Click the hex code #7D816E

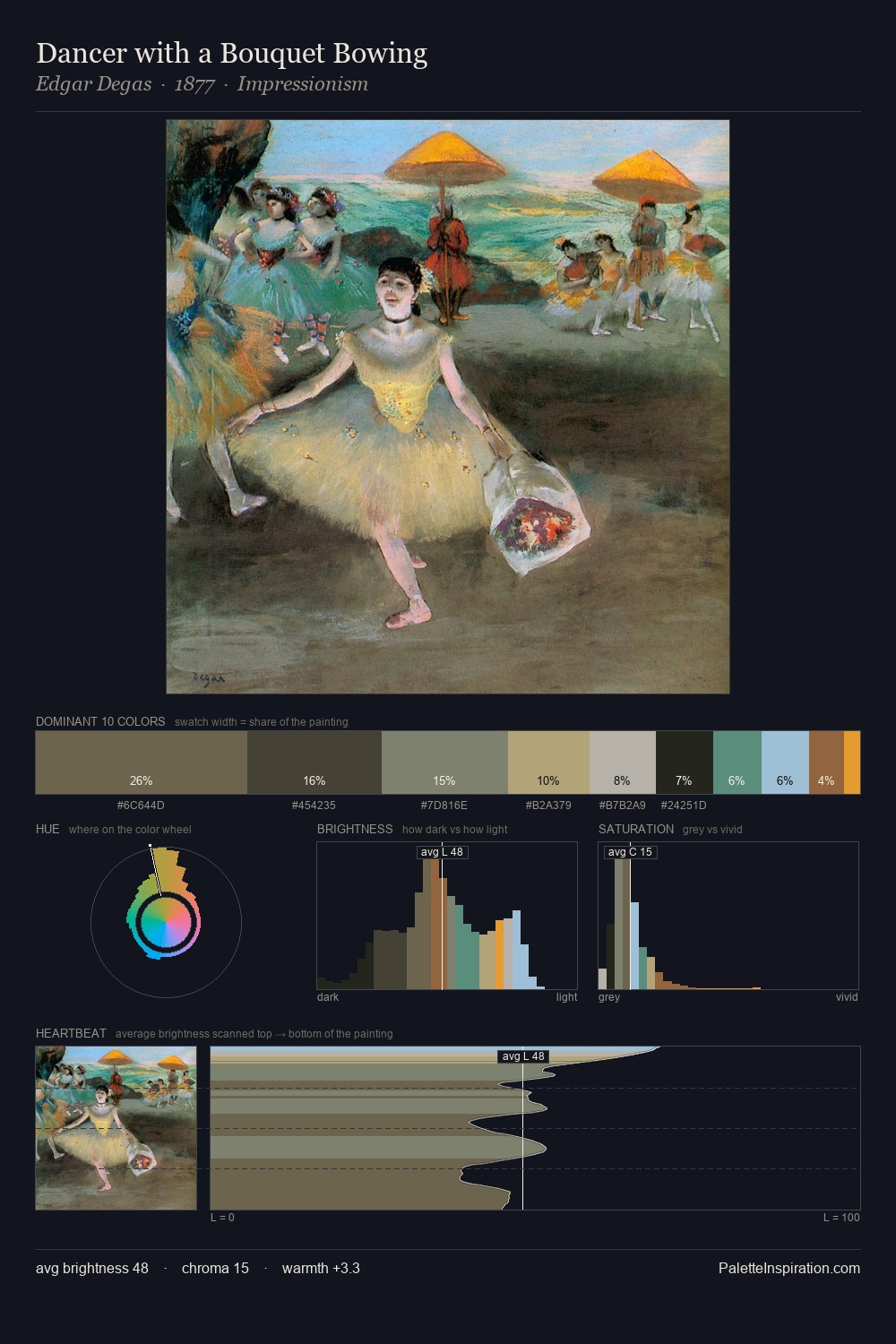pyautogui.click(x=444, y=806)
